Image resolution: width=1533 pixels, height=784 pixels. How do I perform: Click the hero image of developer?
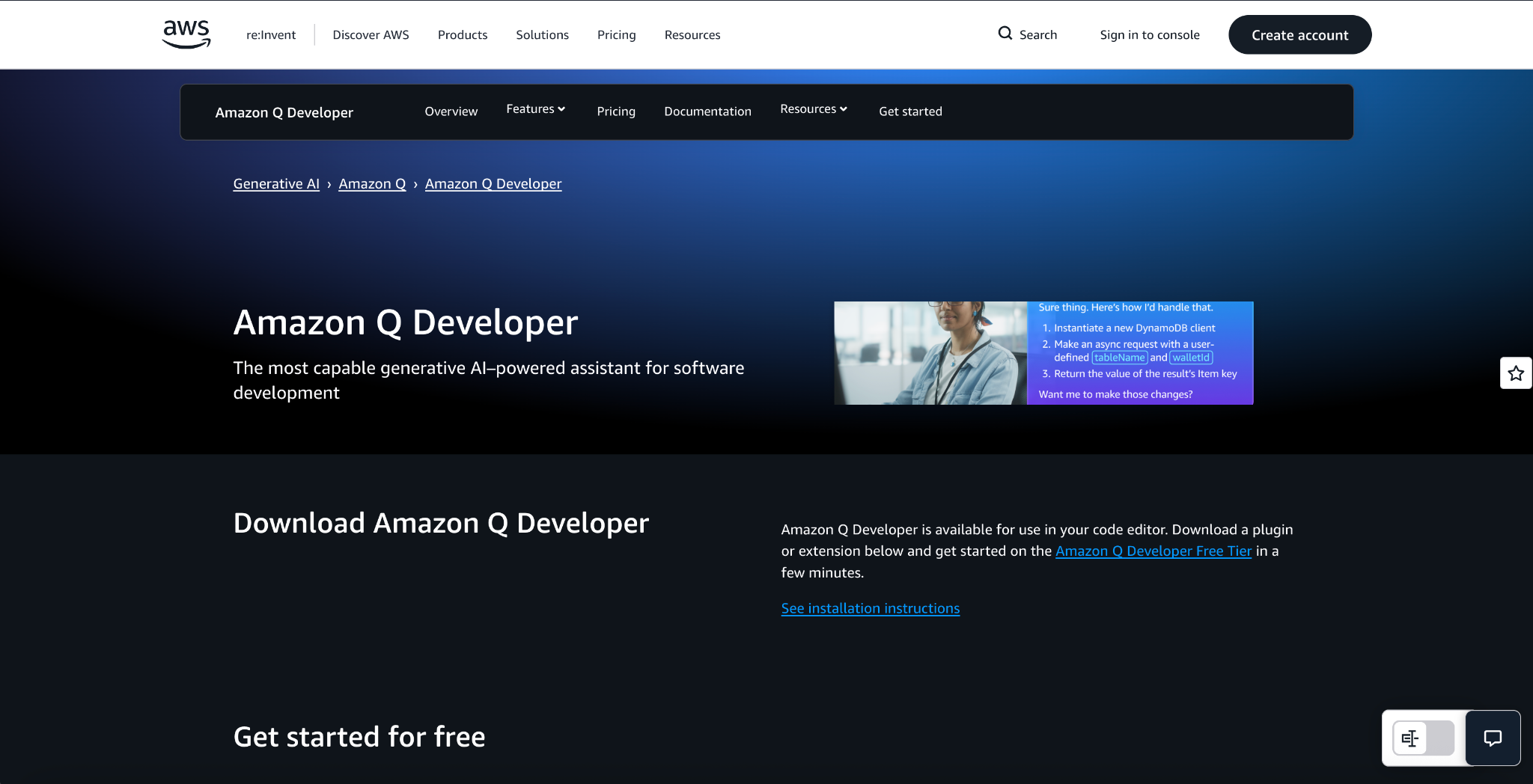point(1043,353)
